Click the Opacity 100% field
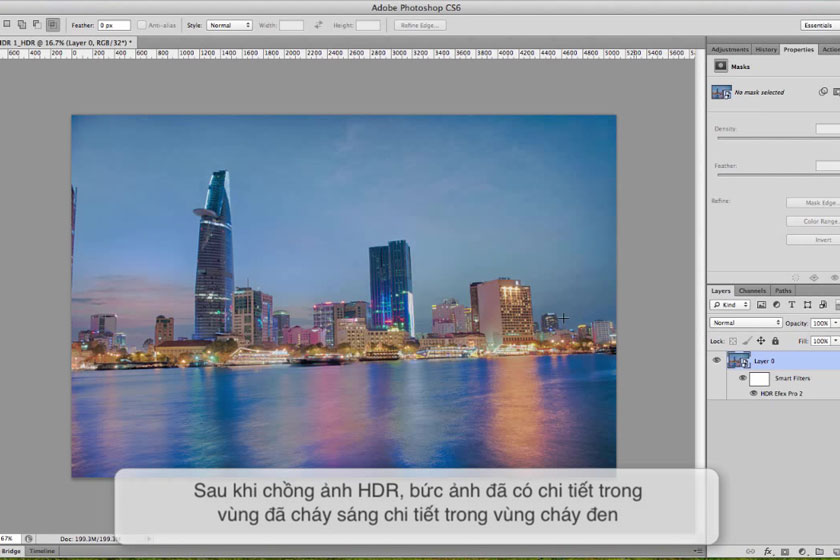 click(820, 323)
